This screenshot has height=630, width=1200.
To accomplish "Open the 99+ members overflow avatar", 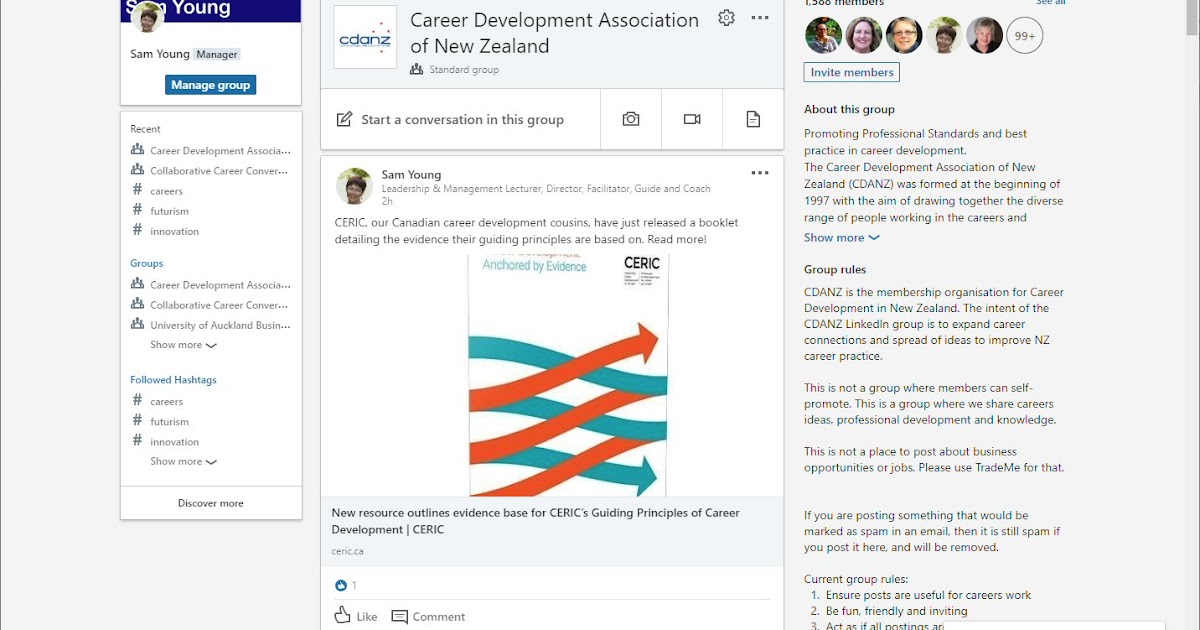I will click(x=1024, y=35).
